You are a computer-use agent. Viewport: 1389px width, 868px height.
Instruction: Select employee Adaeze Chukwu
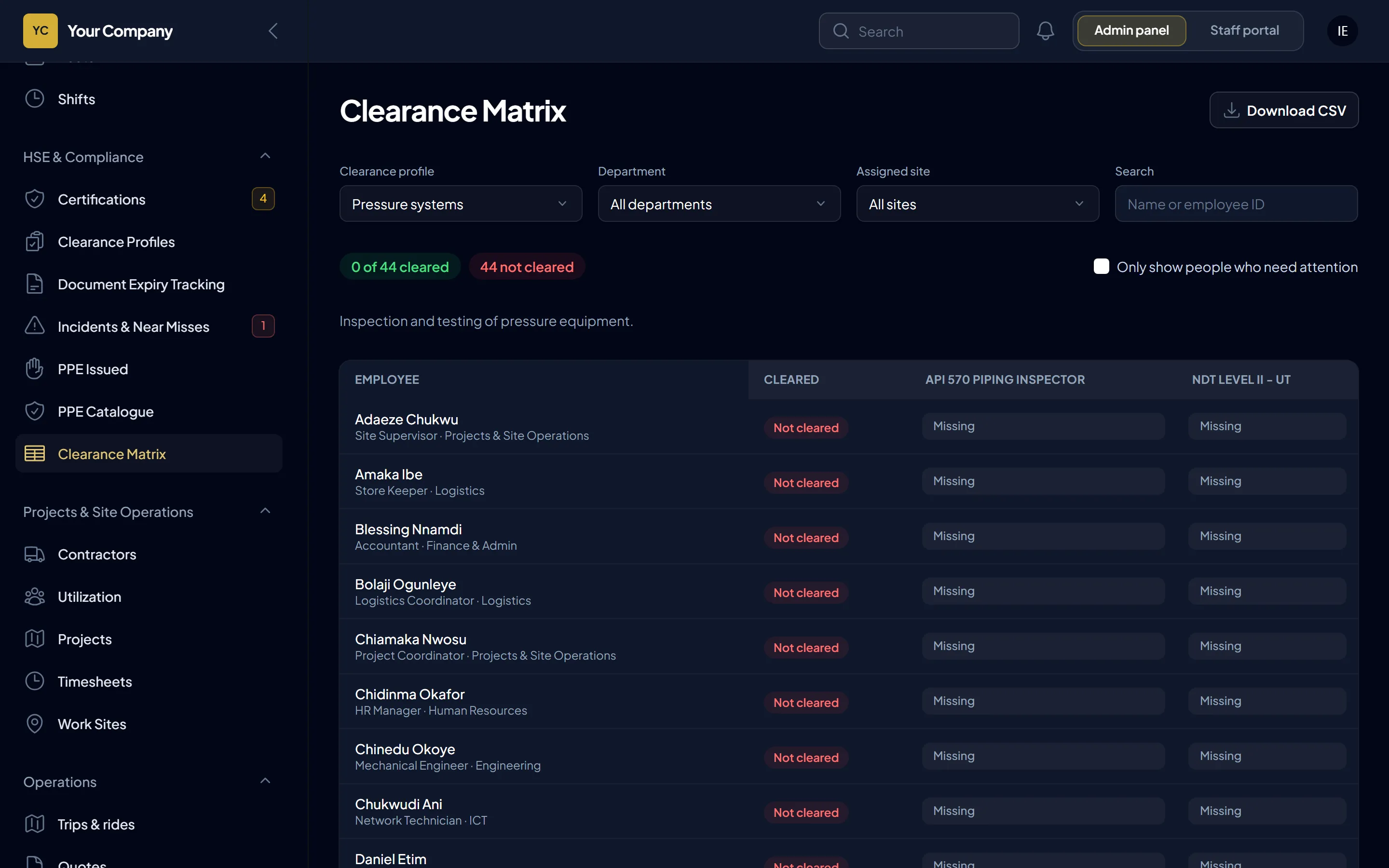point(407,419)
